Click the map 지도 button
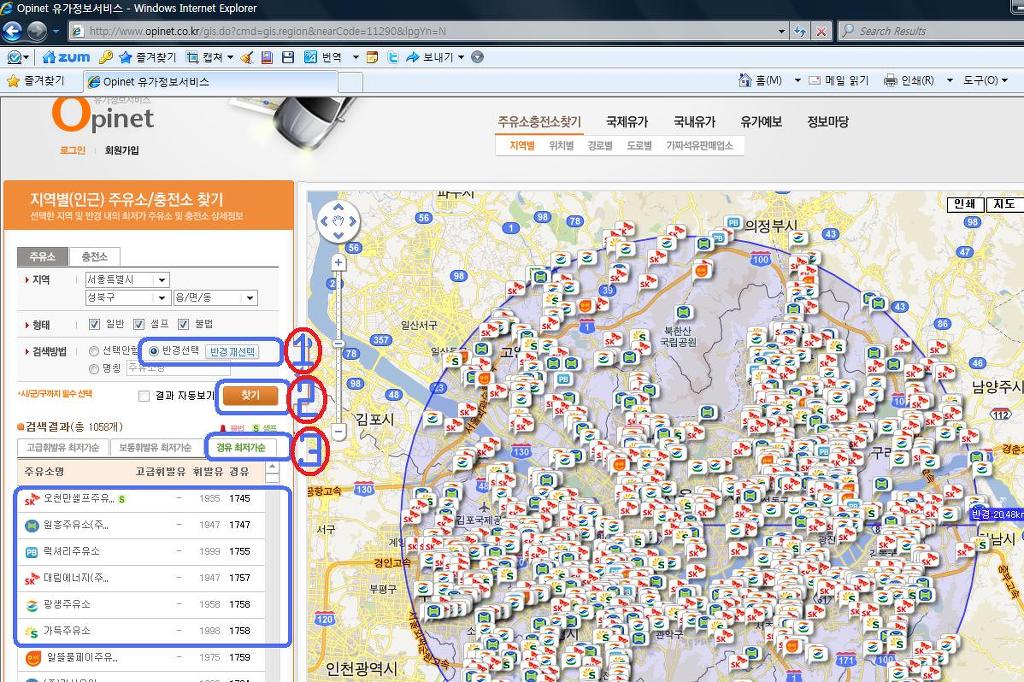The image size is (1024, 682). click(1004, 204)
